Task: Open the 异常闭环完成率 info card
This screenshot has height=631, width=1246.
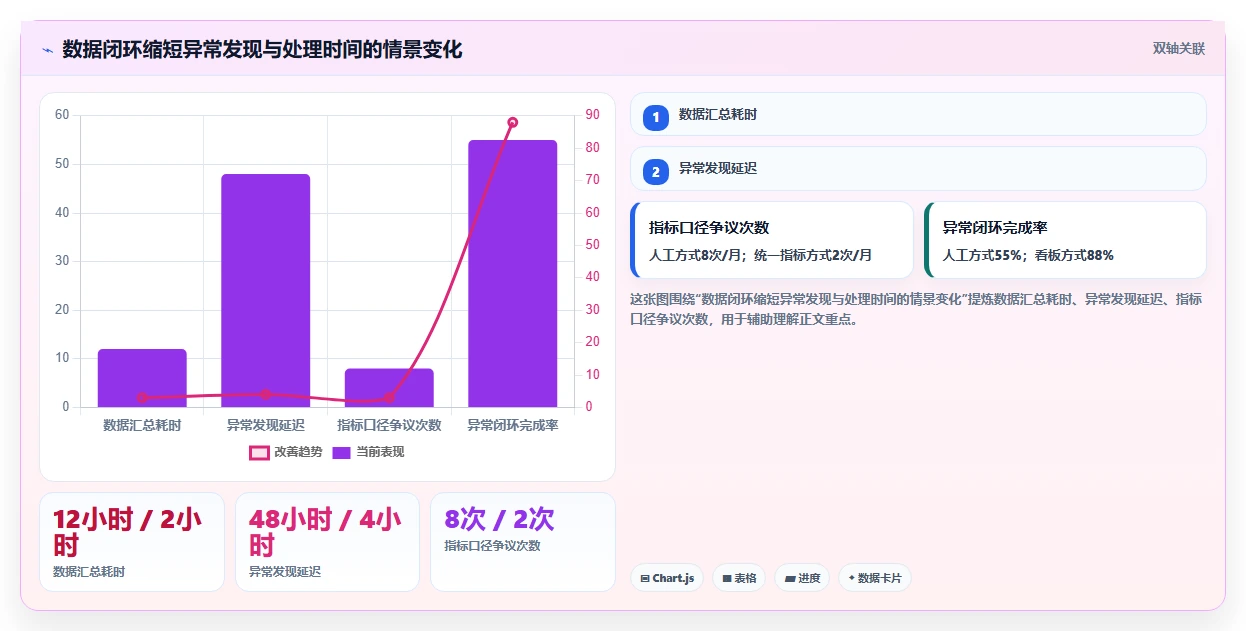Action: click(1065, 240)
